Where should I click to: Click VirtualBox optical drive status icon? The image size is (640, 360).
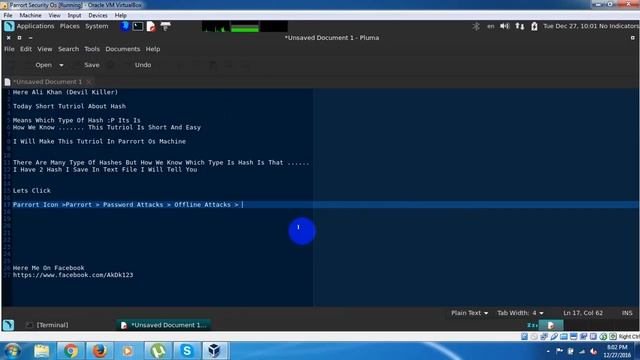click(x=534, y=336)
